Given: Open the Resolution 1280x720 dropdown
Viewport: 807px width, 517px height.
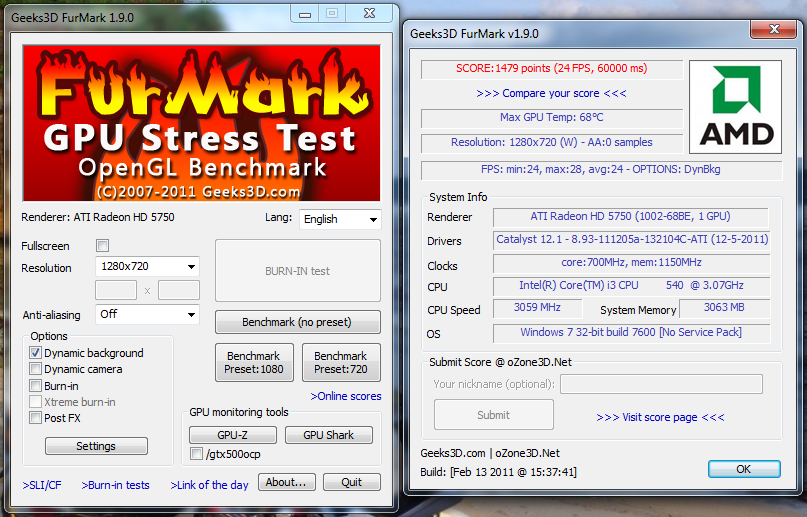Looking at the screenshot, I should (147, 266).
